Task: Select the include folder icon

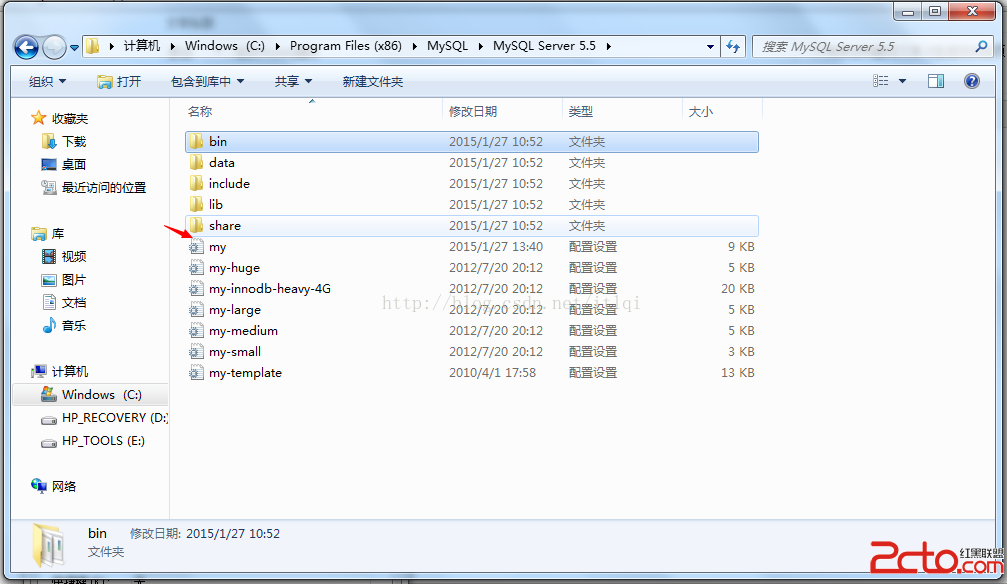Action: [x=197, y=184]
